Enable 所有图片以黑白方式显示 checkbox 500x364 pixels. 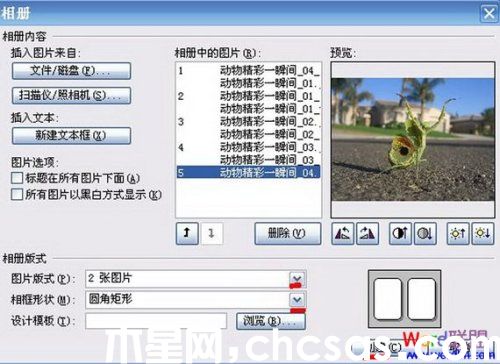point(17,194)
